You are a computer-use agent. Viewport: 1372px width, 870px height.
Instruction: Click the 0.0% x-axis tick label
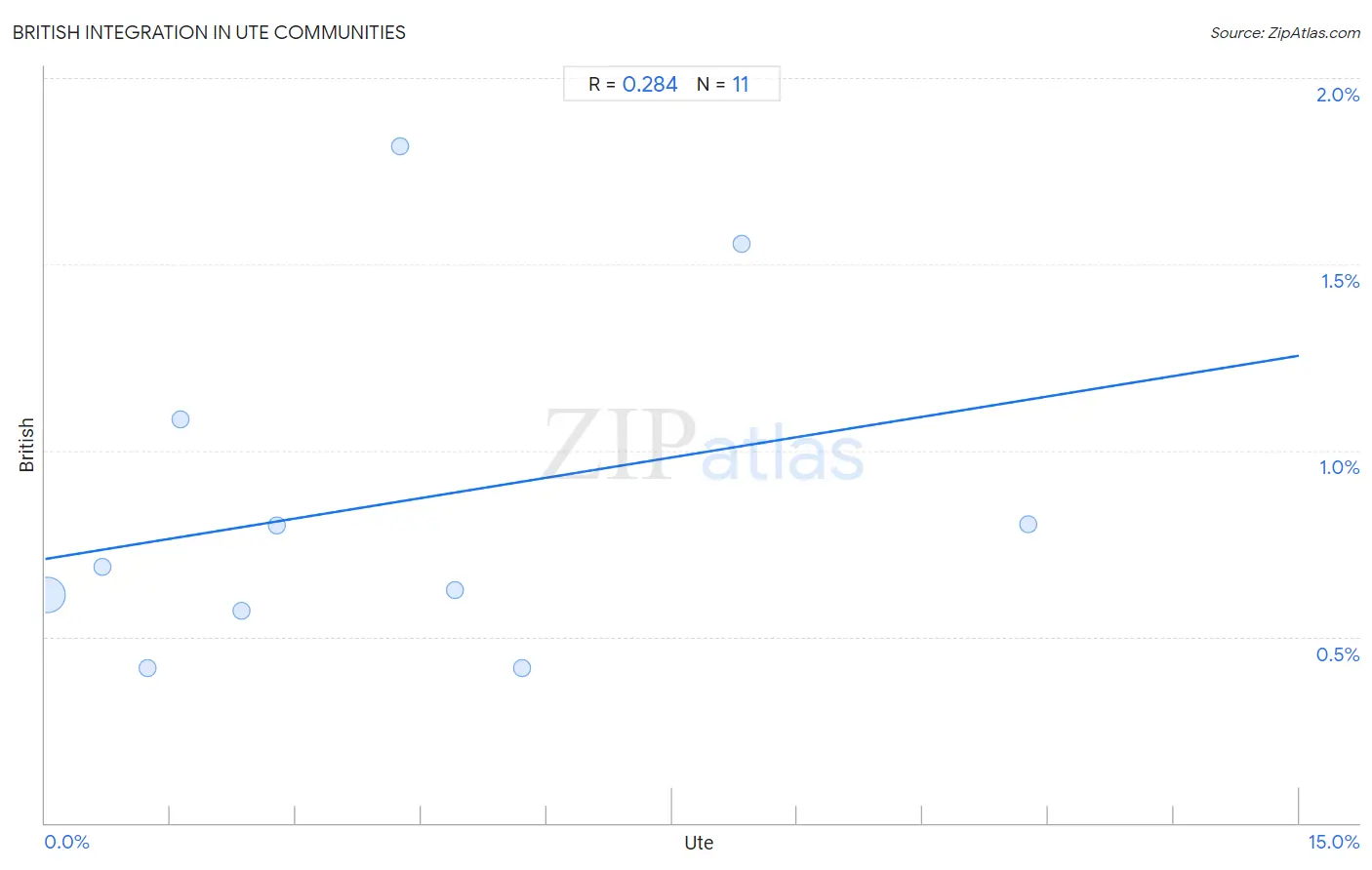click(x=67, y=842)
